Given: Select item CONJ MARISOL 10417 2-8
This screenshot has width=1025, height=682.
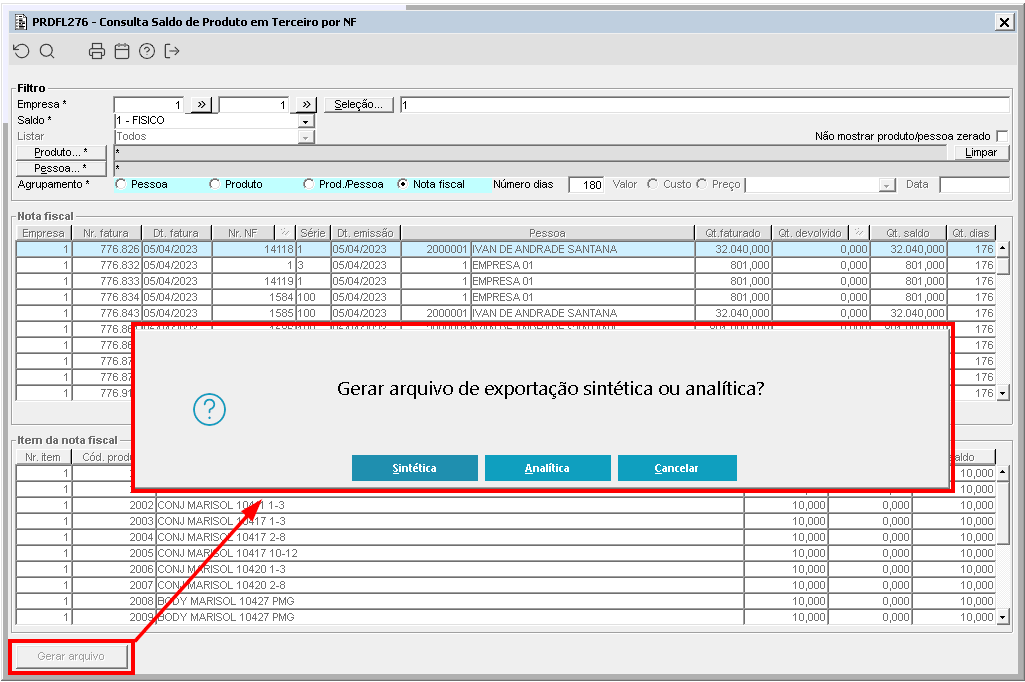Looking at the screenshot, I should pyautogui.click(x=505, y=537).
